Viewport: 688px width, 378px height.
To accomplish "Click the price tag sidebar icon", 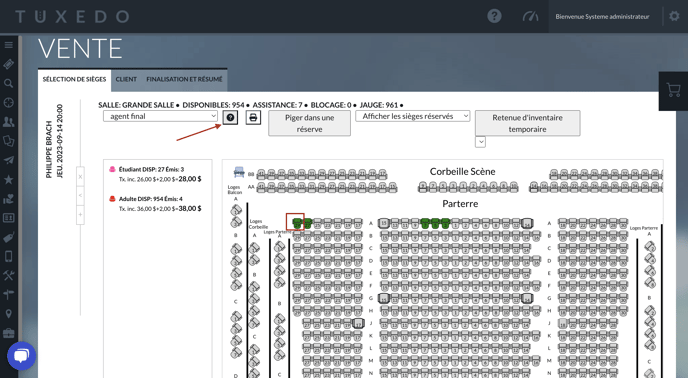I will pyautogui.click(x=8, y=237).
